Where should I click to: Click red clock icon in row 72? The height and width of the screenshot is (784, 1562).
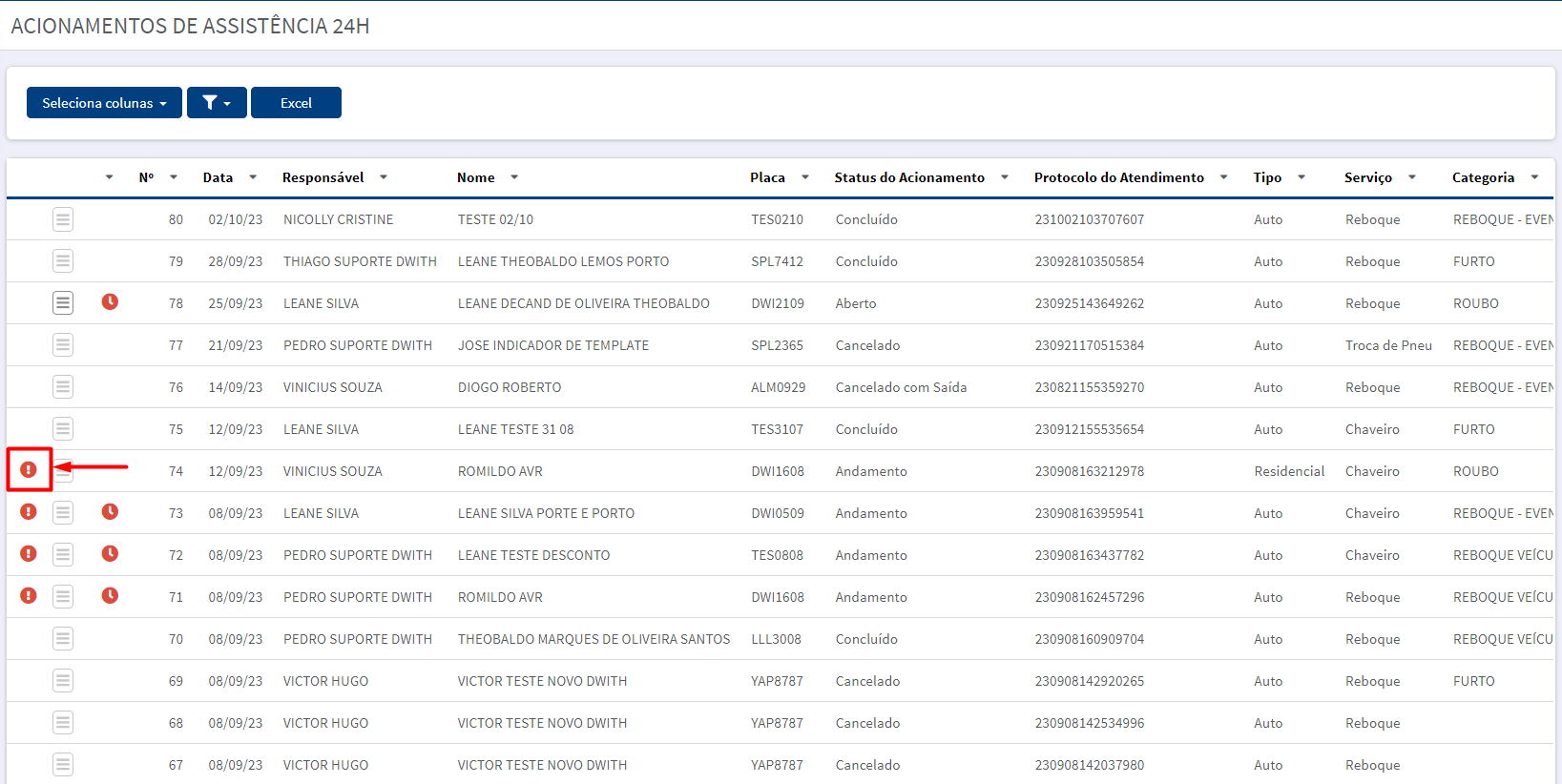(x=111, y=554)
